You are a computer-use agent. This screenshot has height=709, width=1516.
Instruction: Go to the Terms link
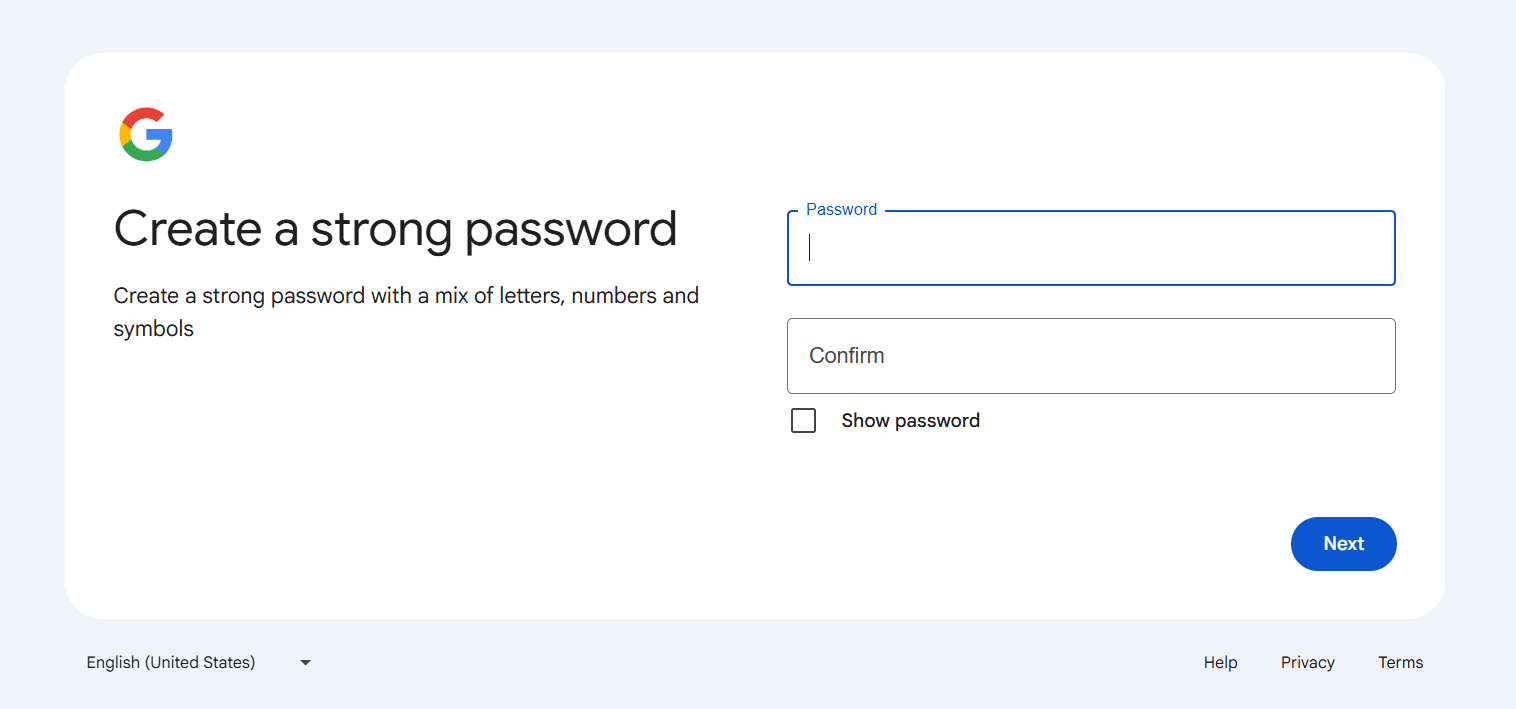click(1400, 662)
